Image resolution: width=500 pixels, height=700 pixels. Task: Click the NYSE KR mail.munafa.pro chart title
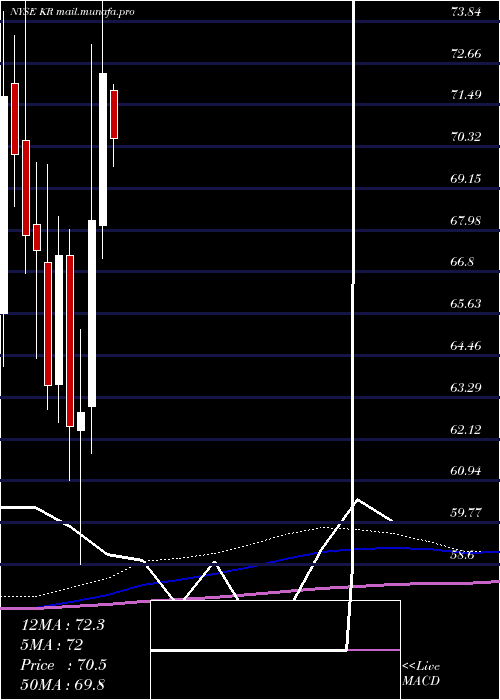pyautogui.click(x=72, y=12)
